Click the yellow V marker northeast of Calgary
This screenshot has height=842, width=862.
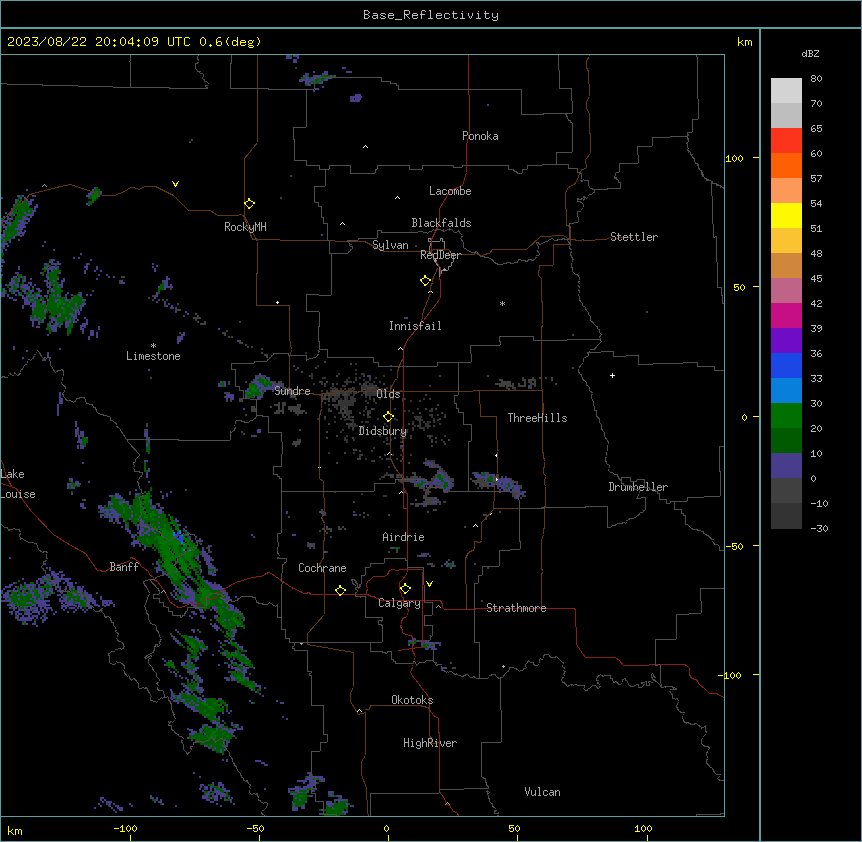(429, 584)
